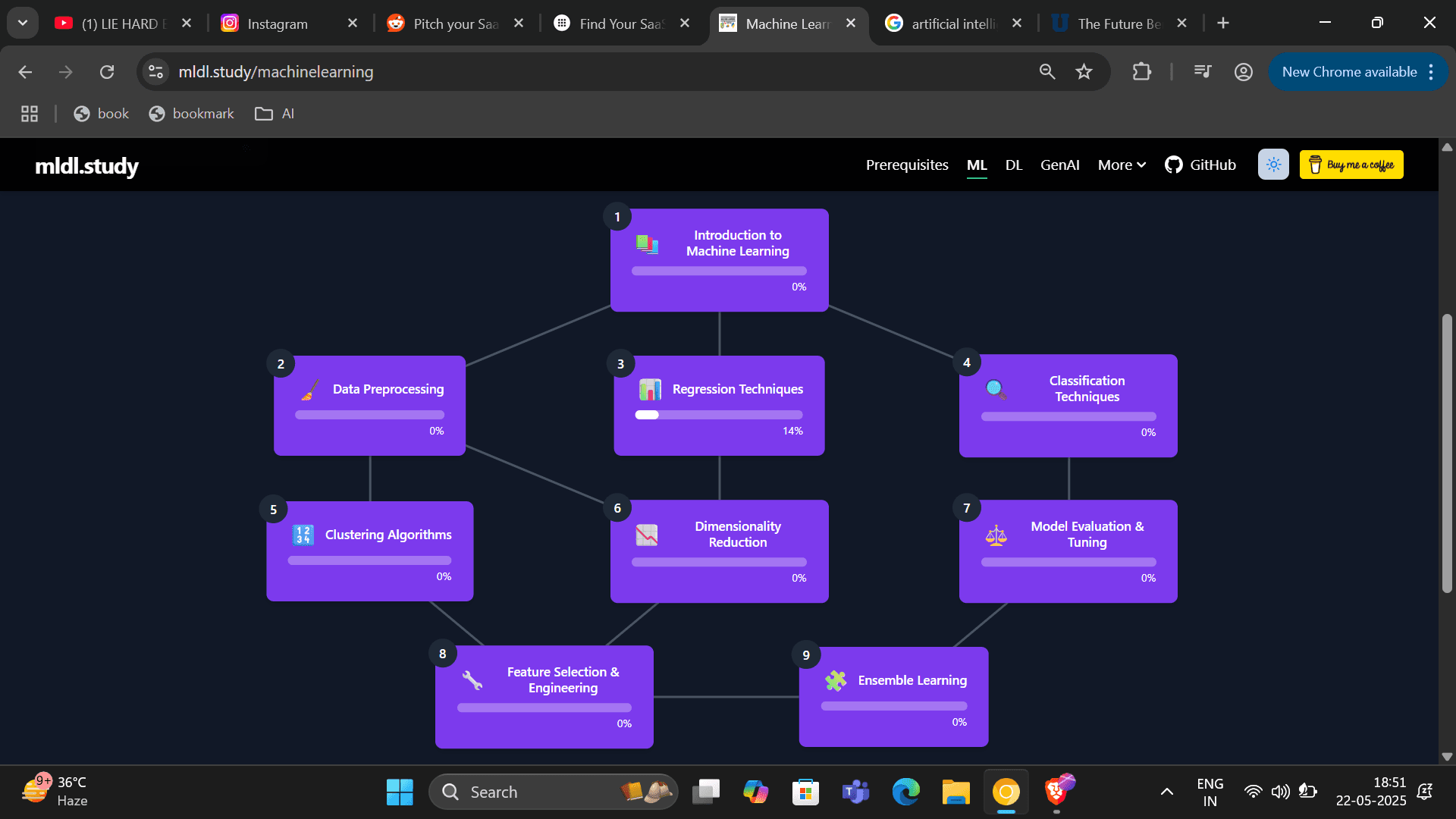
Task: Open Microsoft Edge from the taskbar
Action: click(905, 792)
